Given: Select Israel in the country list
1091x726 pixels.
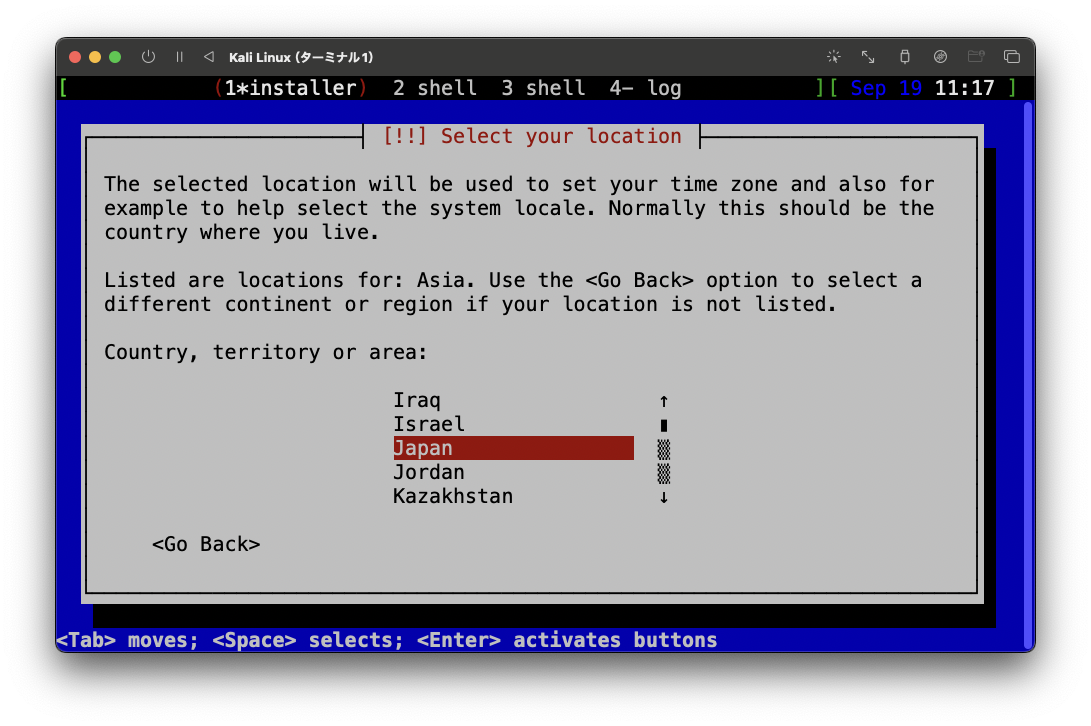Looking at the screenshot, I should coord(429,424).
